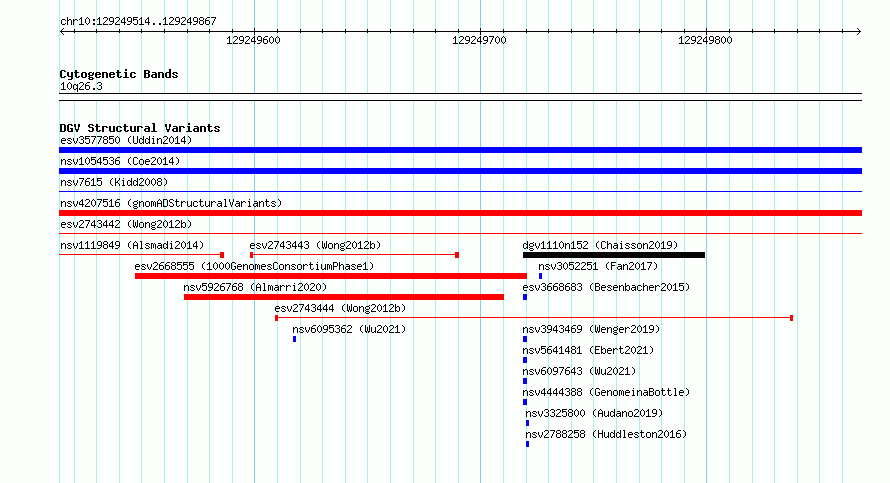The image size is (890, 483).
Task: Click the 10q26.3 cytogenetic band label
Action: 81,87
